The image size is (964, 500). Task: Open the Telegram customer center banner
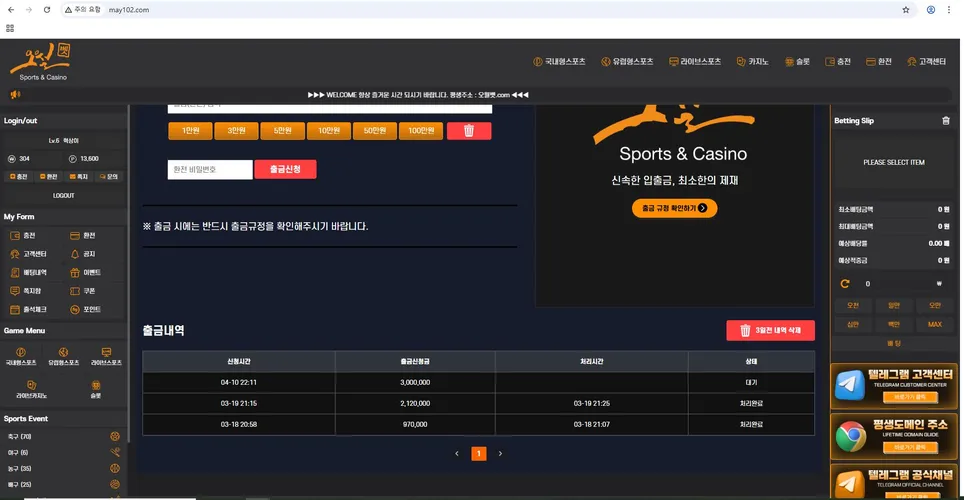point(894,386)
